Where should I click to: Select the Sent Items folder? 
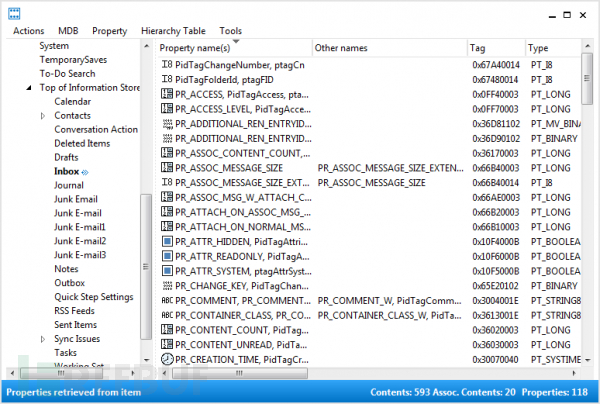pos(76,325)
